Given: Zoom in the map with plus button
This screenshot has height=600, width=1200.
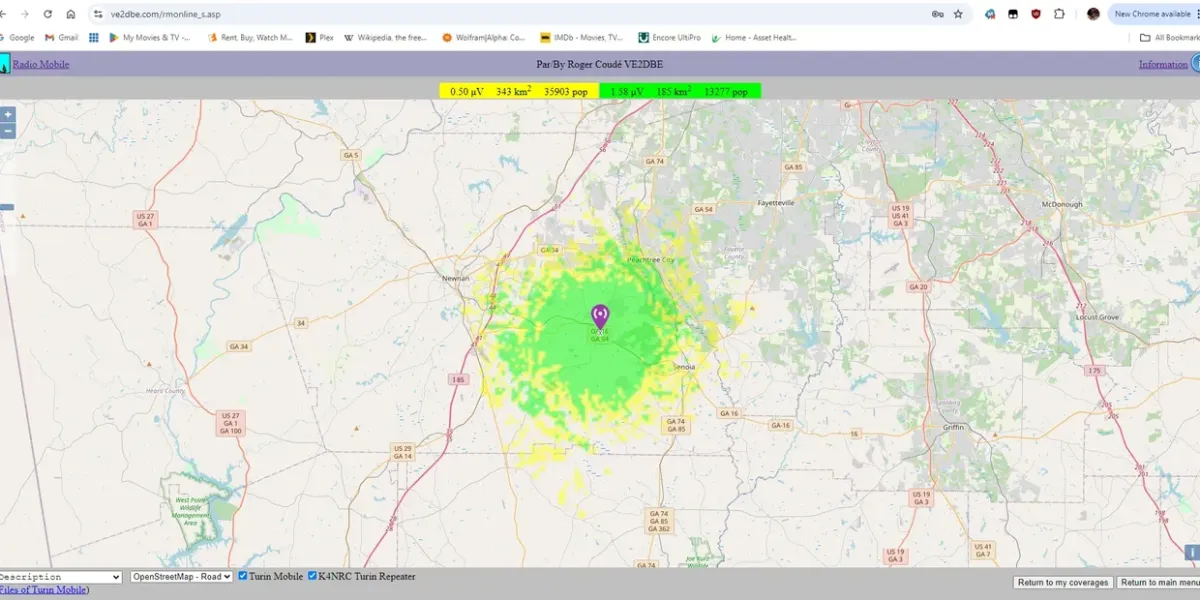Looking at the screenshot, I should [x=8, y=115].
